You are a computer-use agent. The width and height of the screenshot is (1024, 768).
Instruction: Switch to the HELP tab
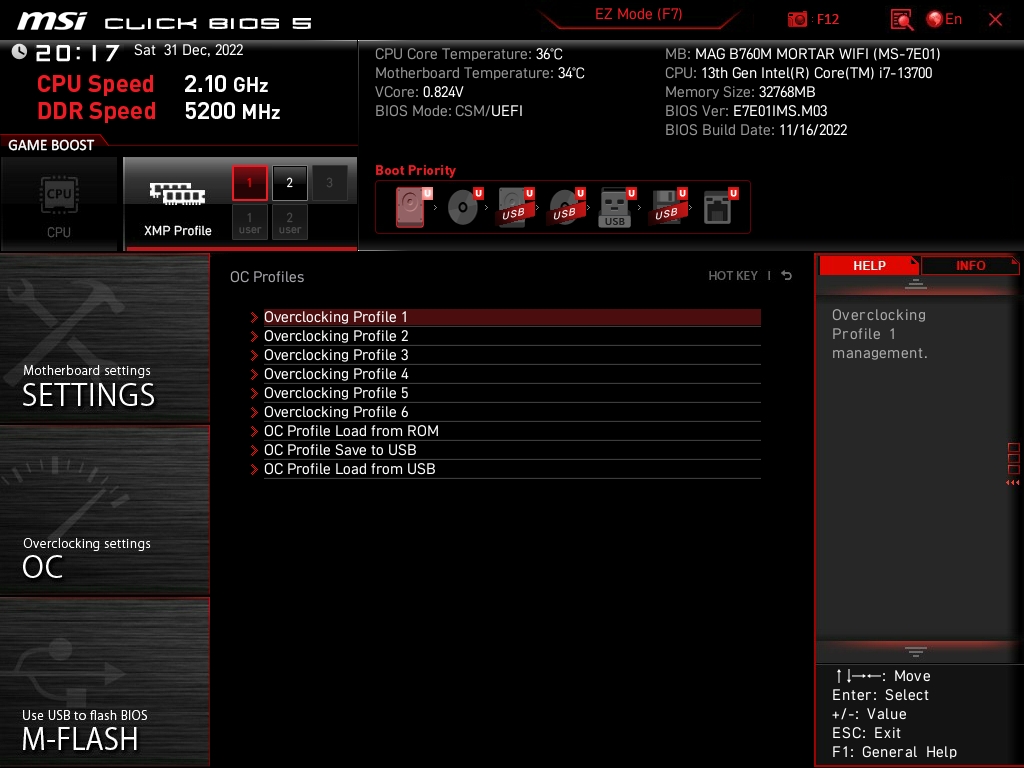click(869, 266)
